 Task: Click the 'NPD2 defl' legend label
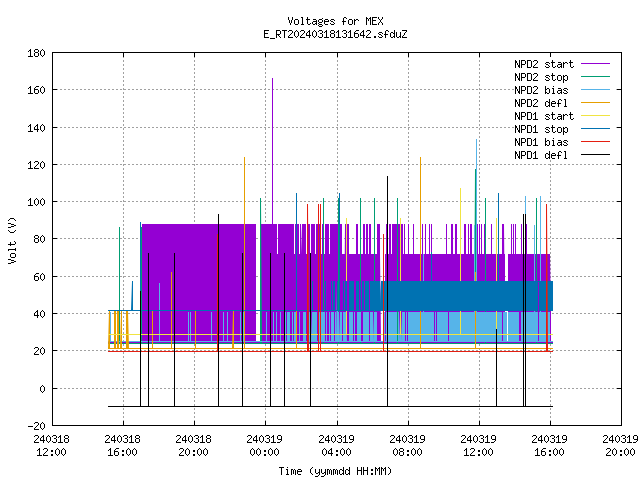(x=541, y=103)
